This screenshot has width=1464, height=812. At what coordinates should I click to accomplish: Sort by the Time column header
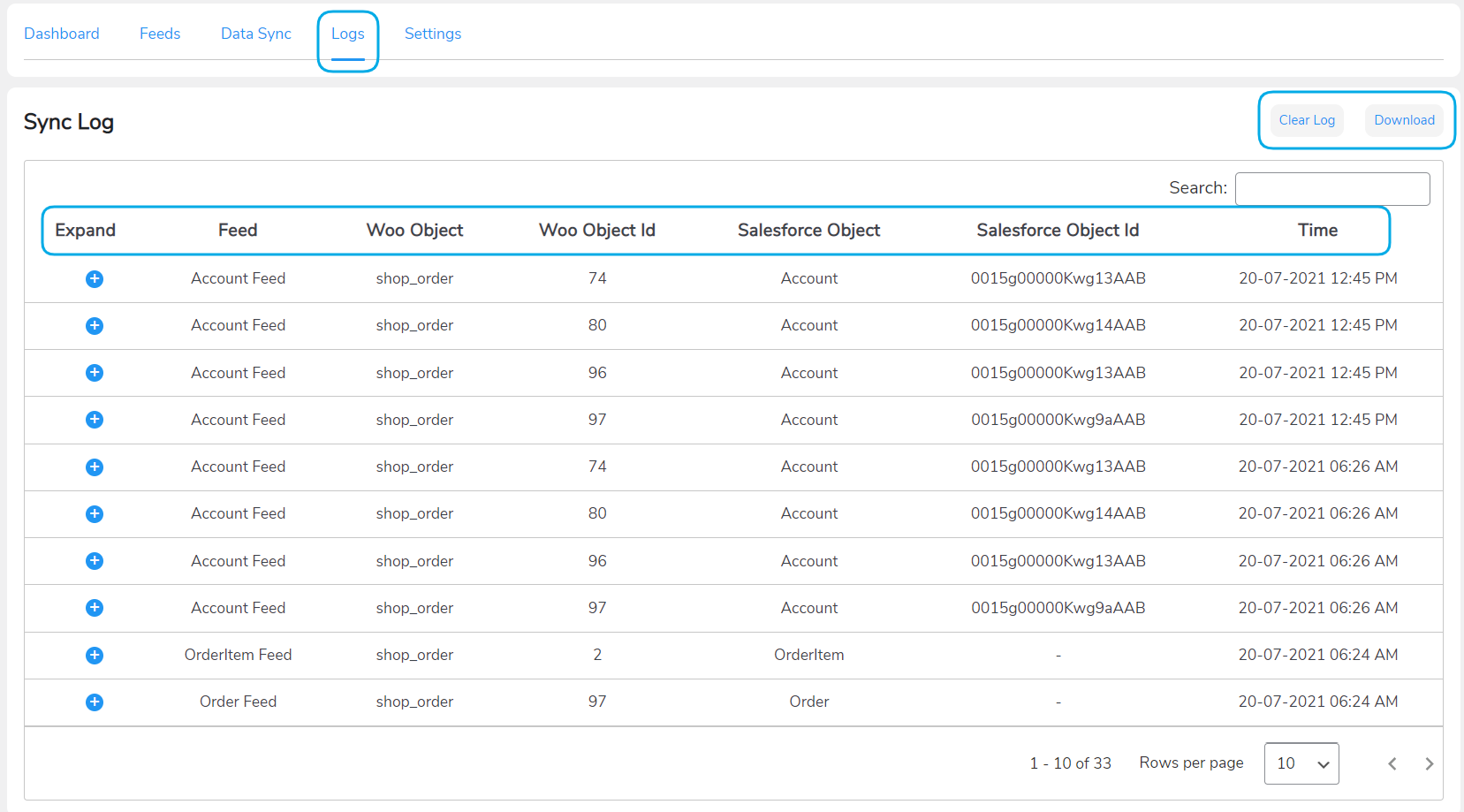tap(1317, 231)
